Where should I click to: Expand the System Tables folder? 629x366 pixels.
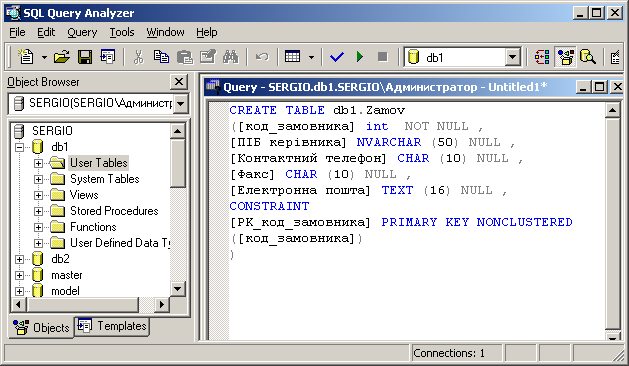point(38,179)
